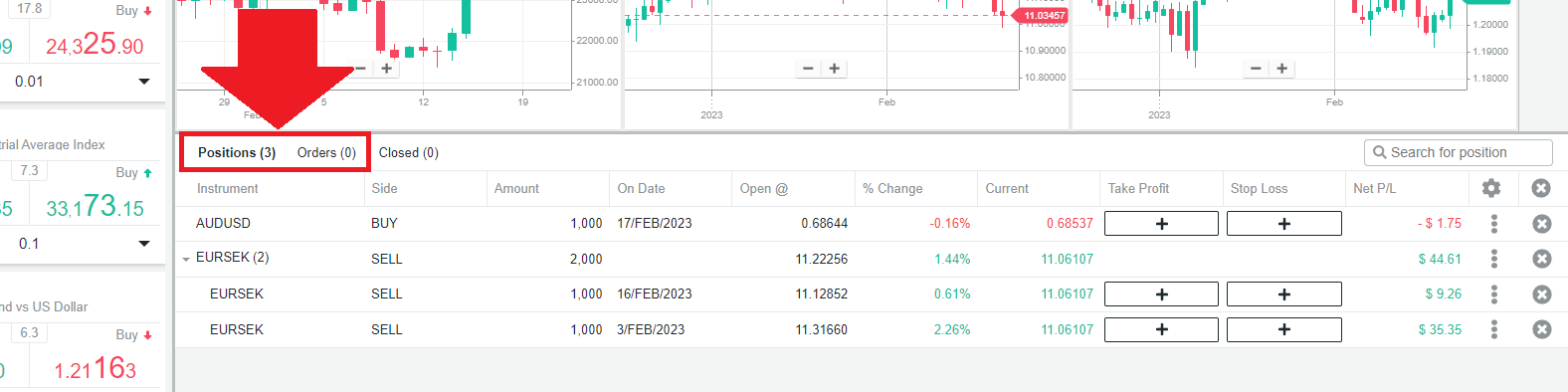Switch to the Orders (0) tab
This screenshot has height=392, width=1568.
(326, 152)
